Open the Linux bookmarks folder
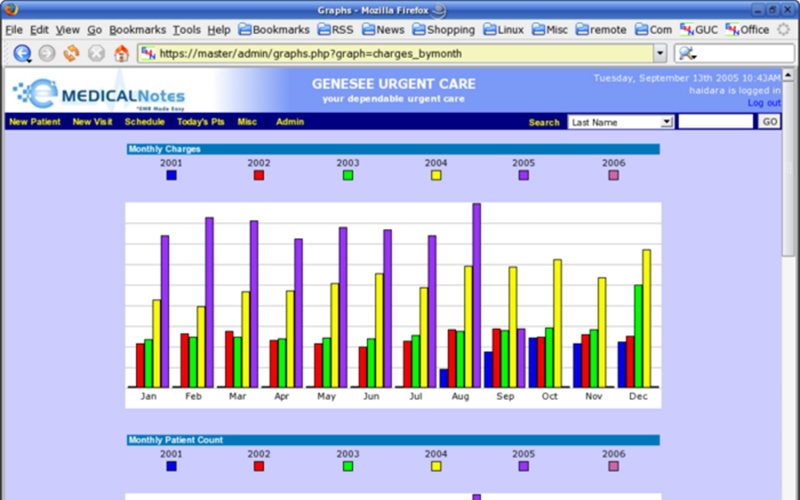The height and width of the screenshot is (500, 800). [503, 30]
